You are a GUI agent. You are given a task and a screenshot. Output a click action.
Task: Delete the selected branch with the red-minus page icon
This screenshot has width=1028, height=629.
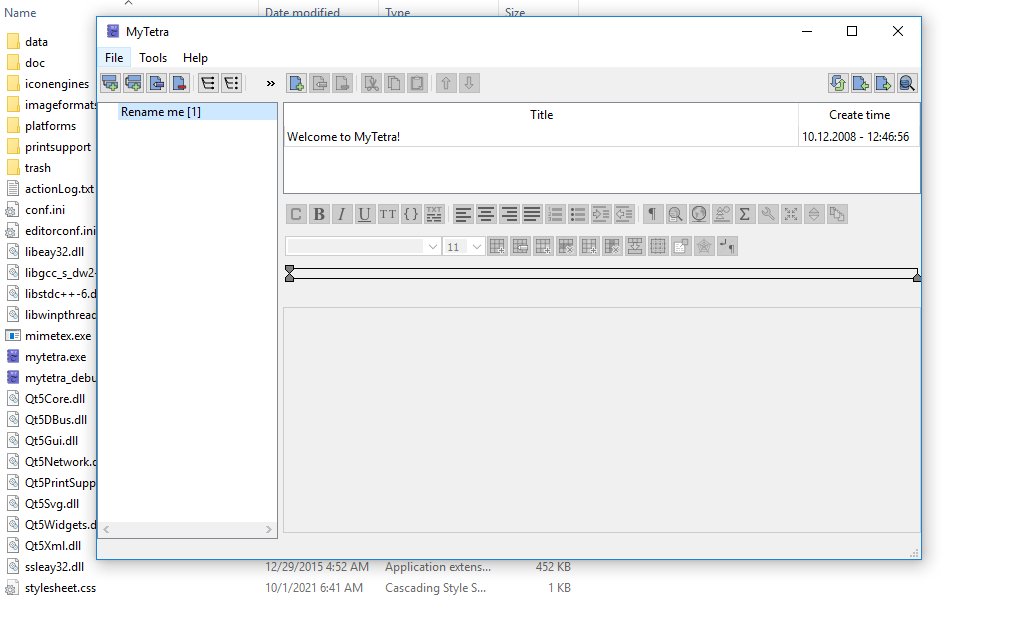click(x=179, y=83)
